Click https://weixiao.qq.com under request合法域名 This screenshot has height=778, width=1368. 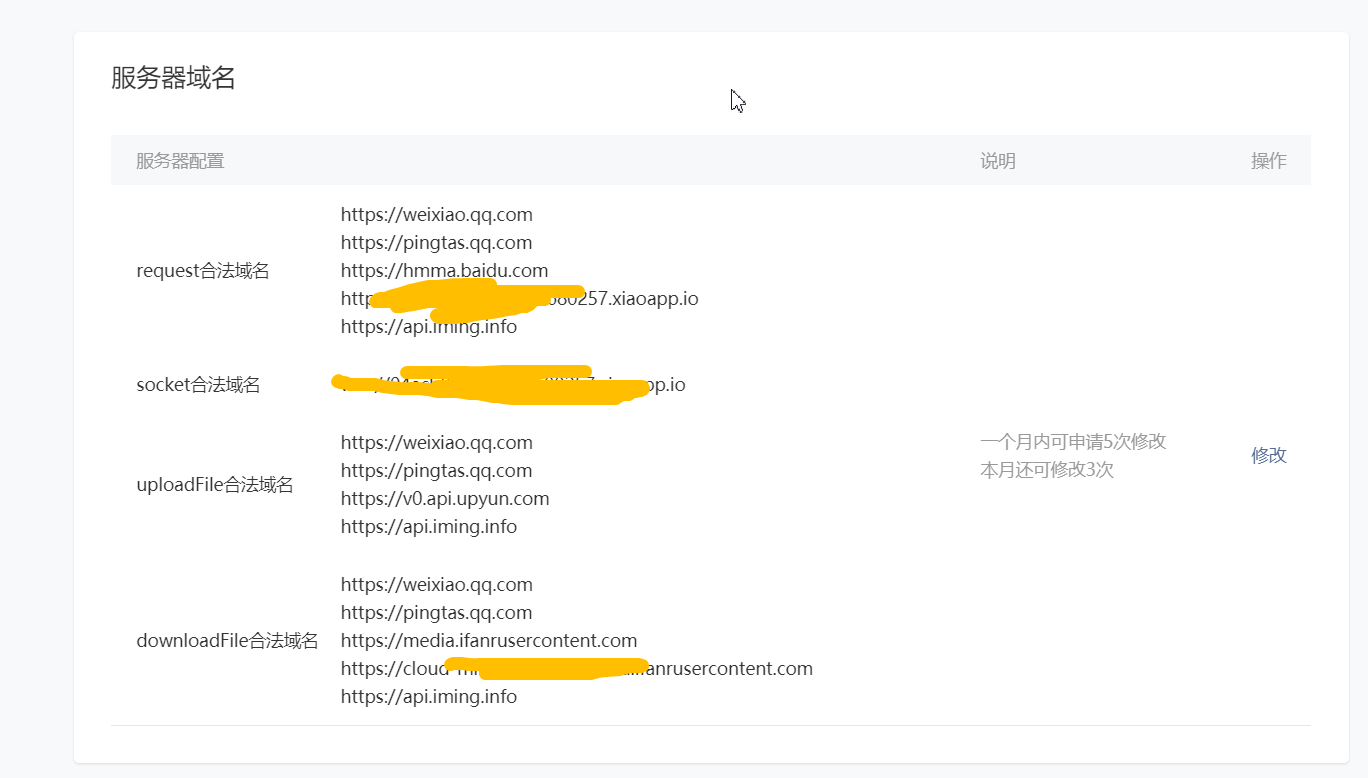pyautogui.click(x=436, y=214)
